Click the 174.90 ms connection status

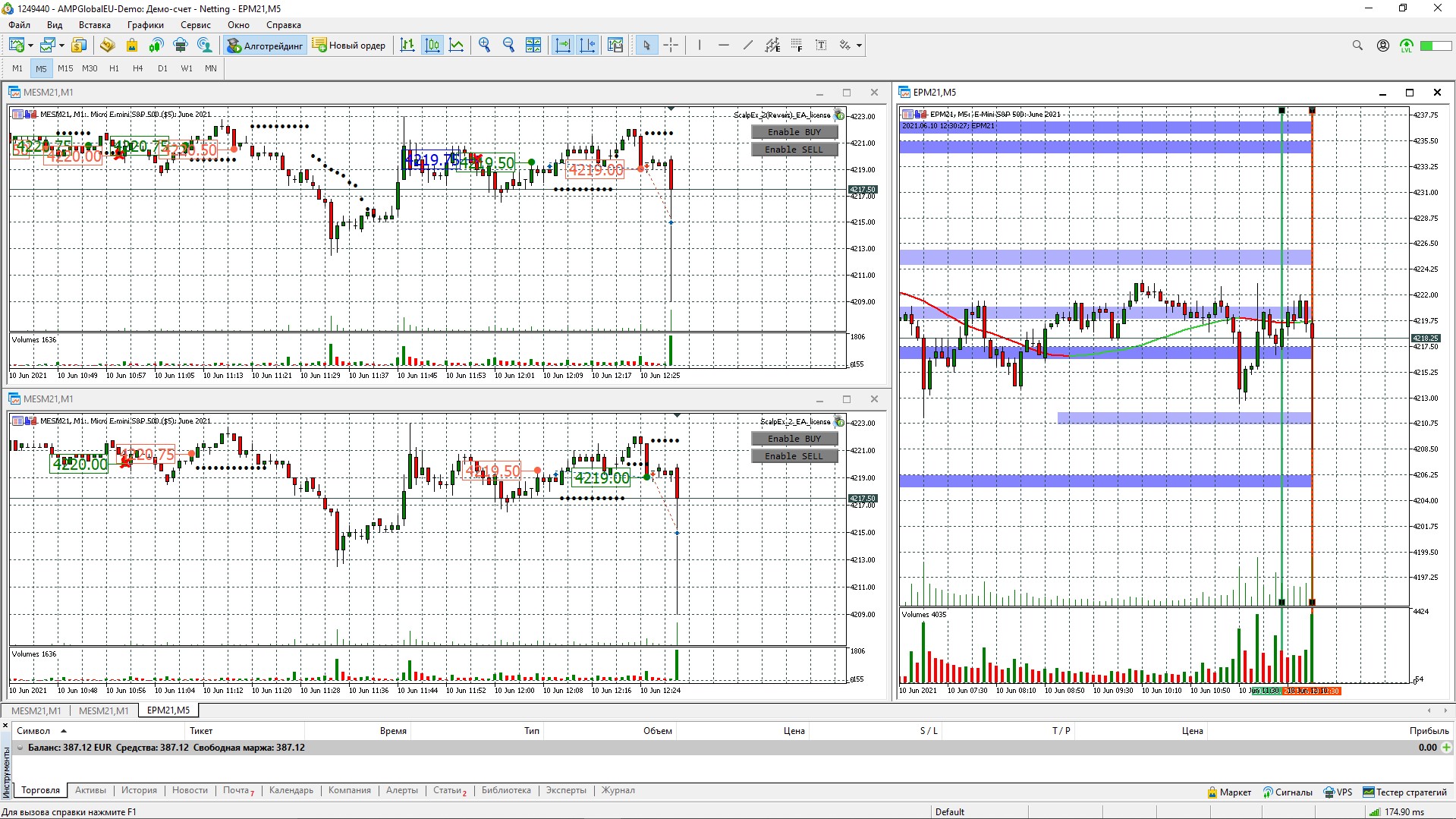click(1398, 812)
